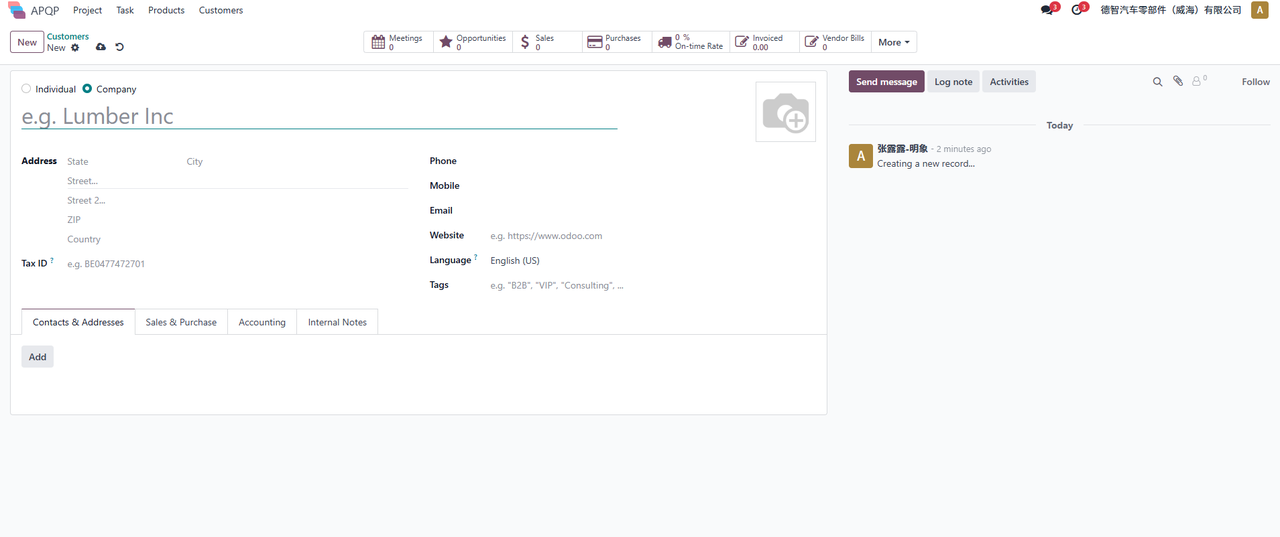The height and width of the screenshot is (537, 1280).
Task: Open the activities clock icon
Action: (1077, 10)
